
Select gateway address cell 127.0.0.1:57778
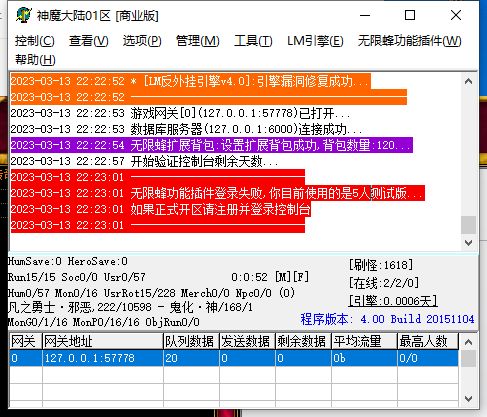click(103, 358)
